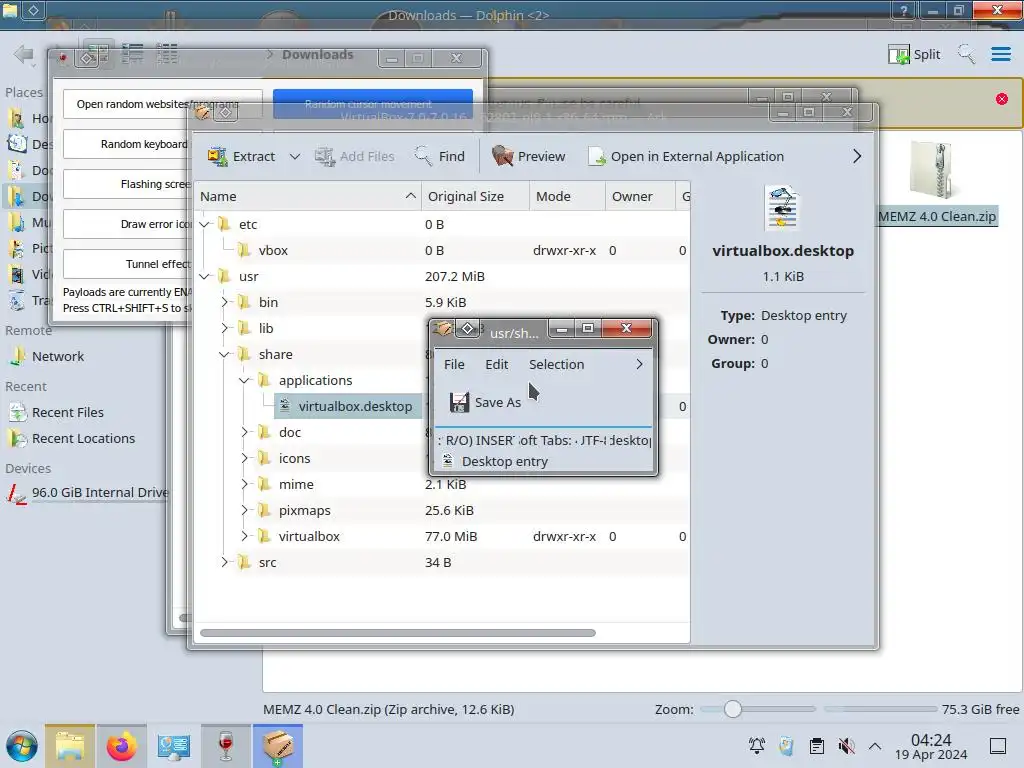Sort archive by Original Size column
The width and height of the screenshot is (1024, 768).
pyautogui.click(x=475, y=197)
